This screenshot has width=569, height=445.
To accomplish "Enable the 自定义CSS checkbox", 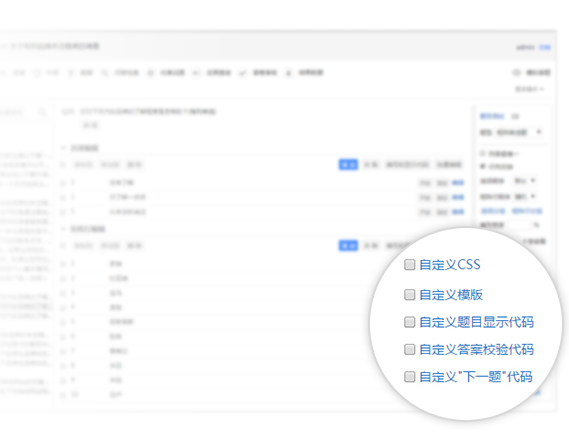I will 409,265.
